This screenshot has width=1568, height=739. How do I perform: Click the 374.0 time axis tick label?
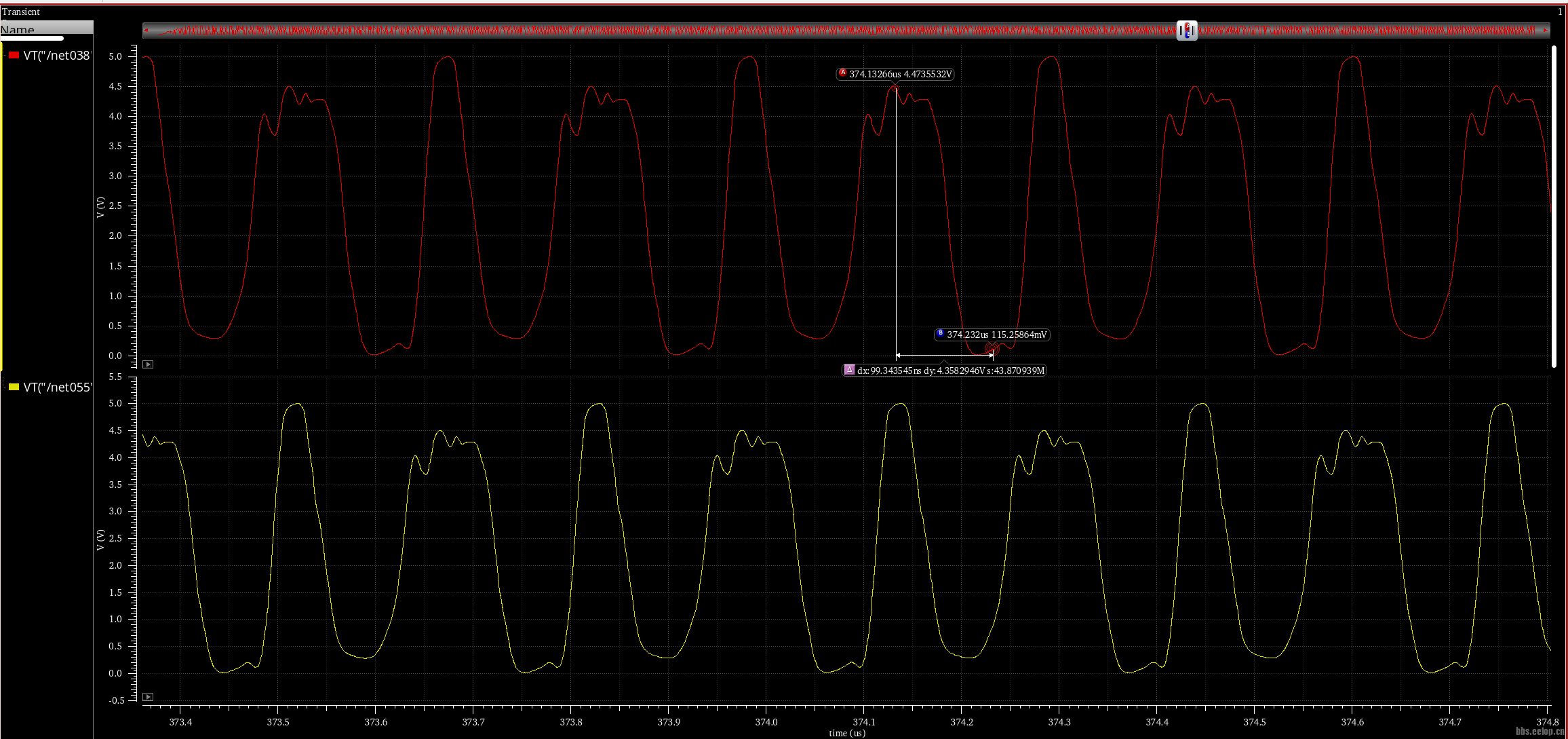766,722
